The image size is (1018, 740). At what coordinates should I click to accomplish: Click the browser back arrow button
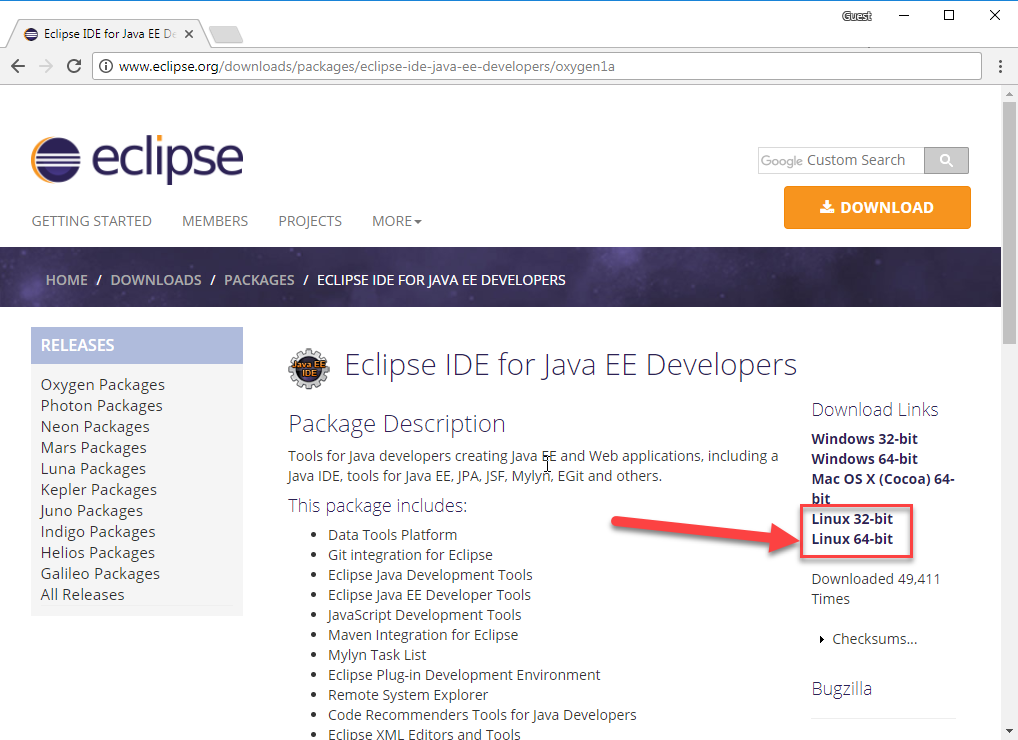(x=18, y=66)
